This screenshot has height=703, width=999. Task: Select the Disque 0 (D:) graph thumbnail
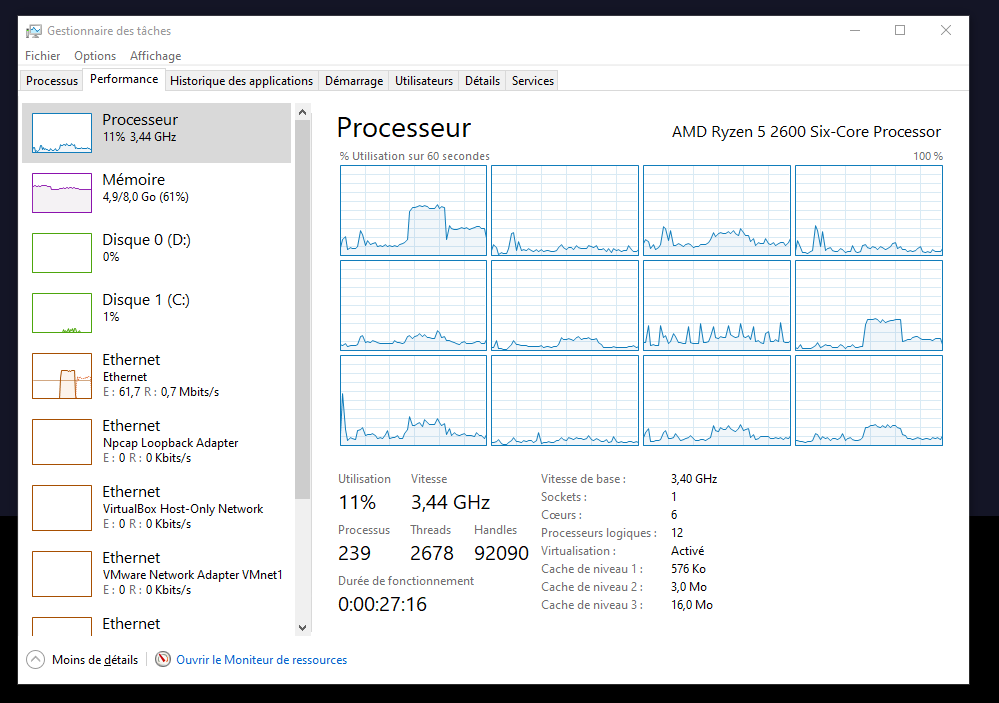[62, 252]
